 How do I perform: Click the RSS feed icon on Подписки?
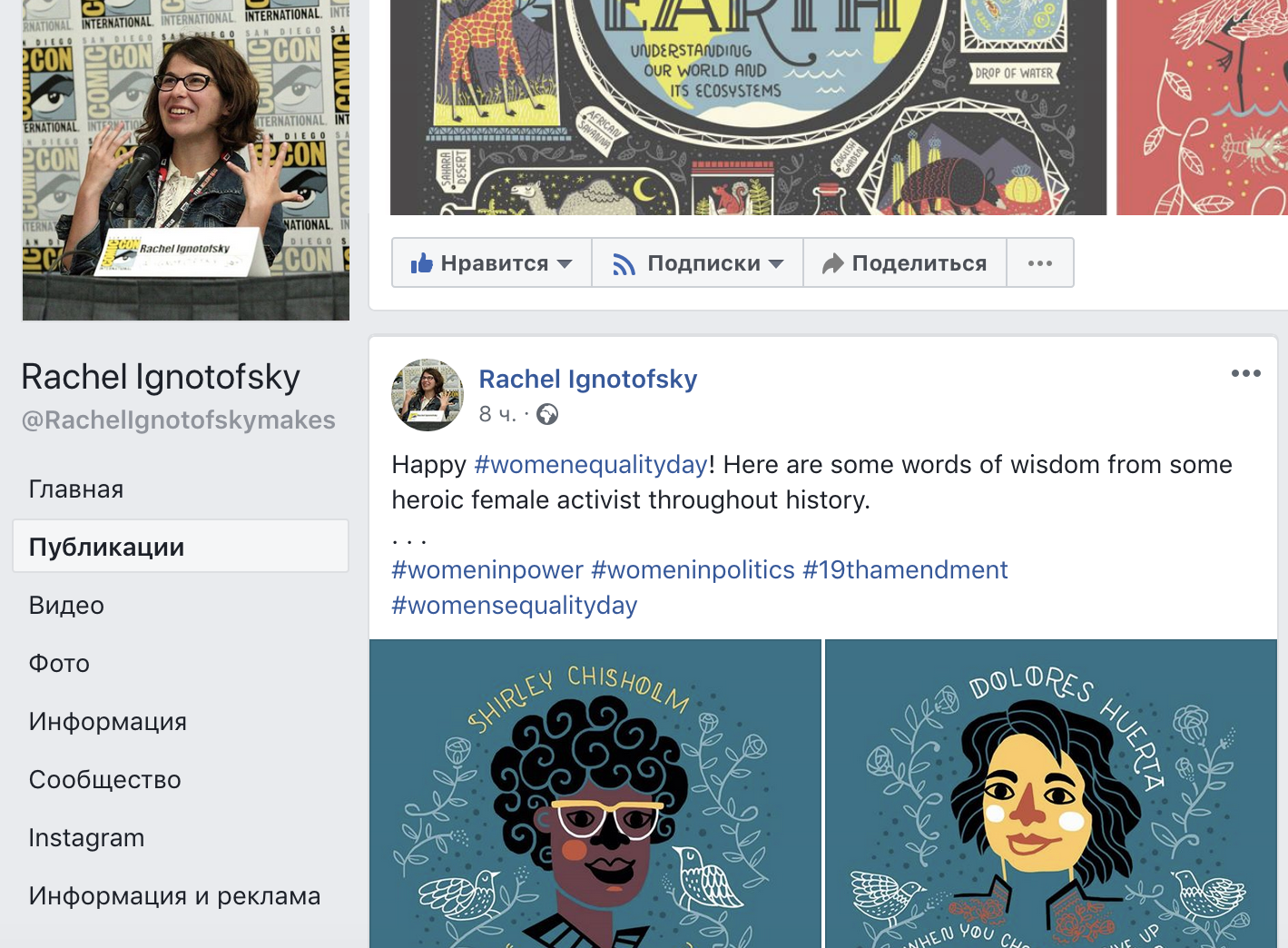(x=624, y=264)
